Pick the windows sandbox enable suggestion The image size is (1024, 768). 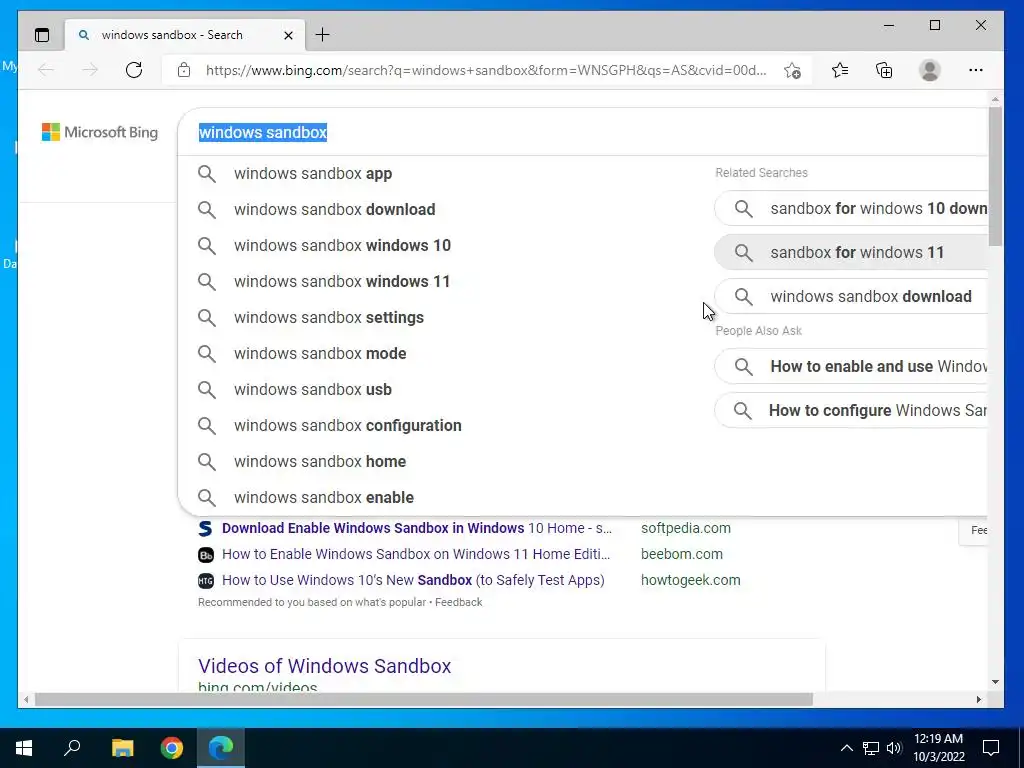444,497
